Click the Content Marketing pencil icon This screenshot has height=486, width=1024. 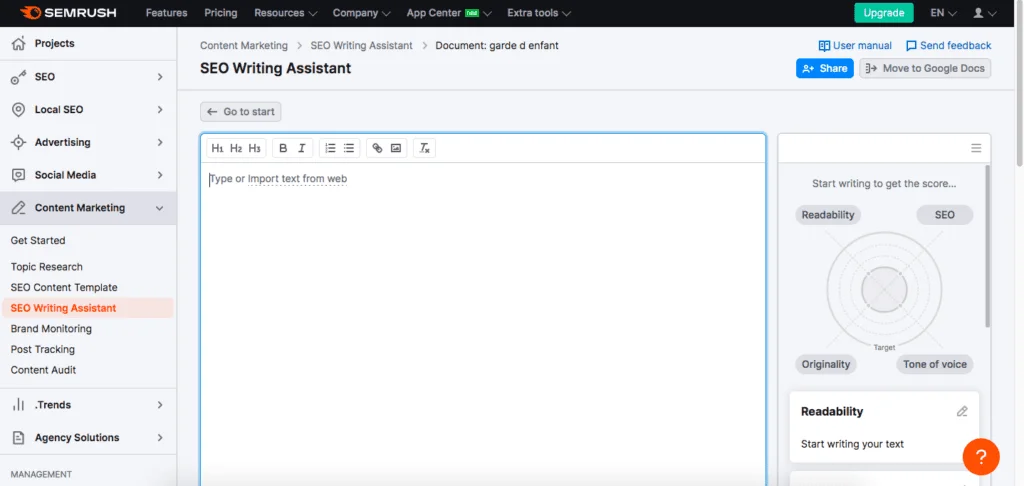pos(18,208)
